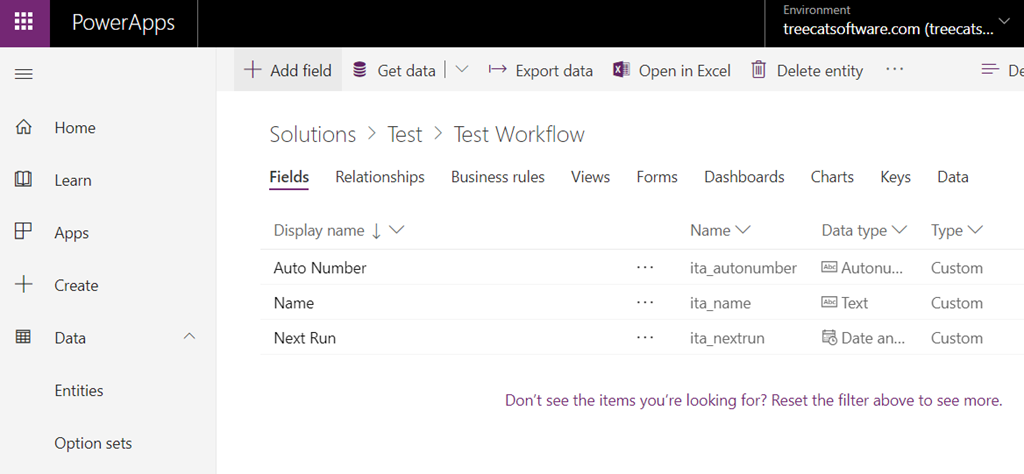This screenshot has height=474, width=1024.
Task: Click the Home house icon
Action: (24, 127)
